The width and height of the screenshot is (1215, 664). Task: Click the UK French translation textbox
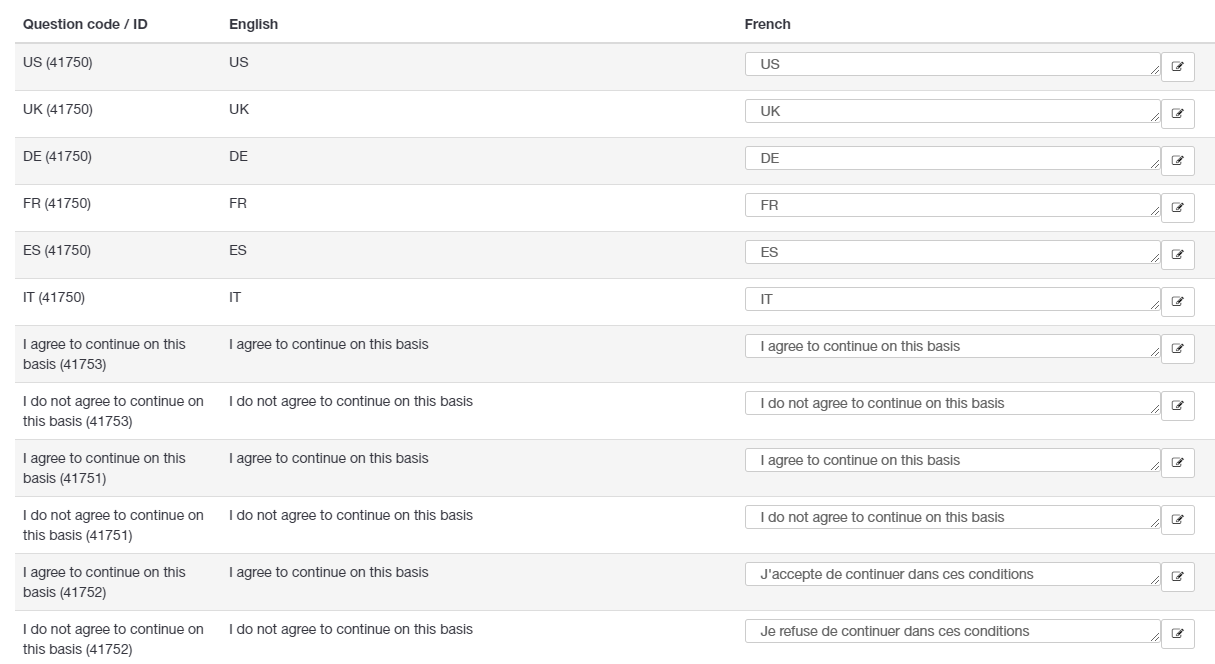click(951, 111)
